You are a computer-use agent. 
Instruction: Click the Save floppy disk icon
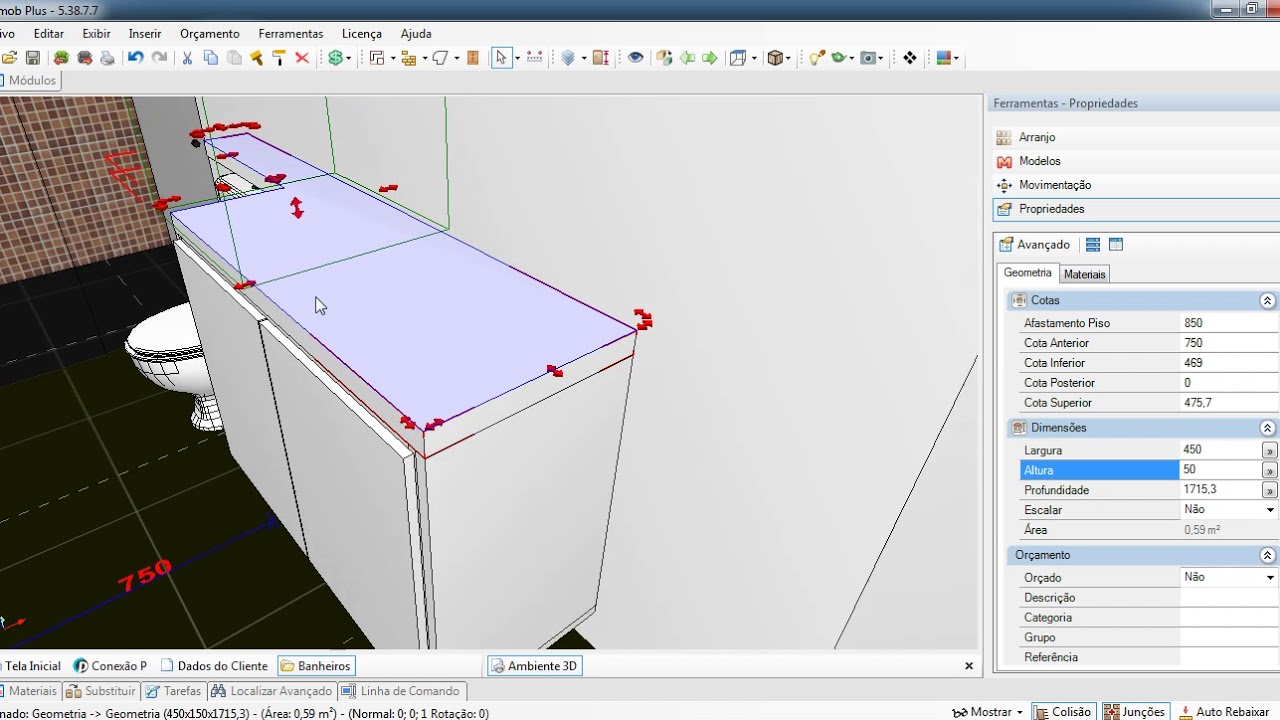pos(33,58)
